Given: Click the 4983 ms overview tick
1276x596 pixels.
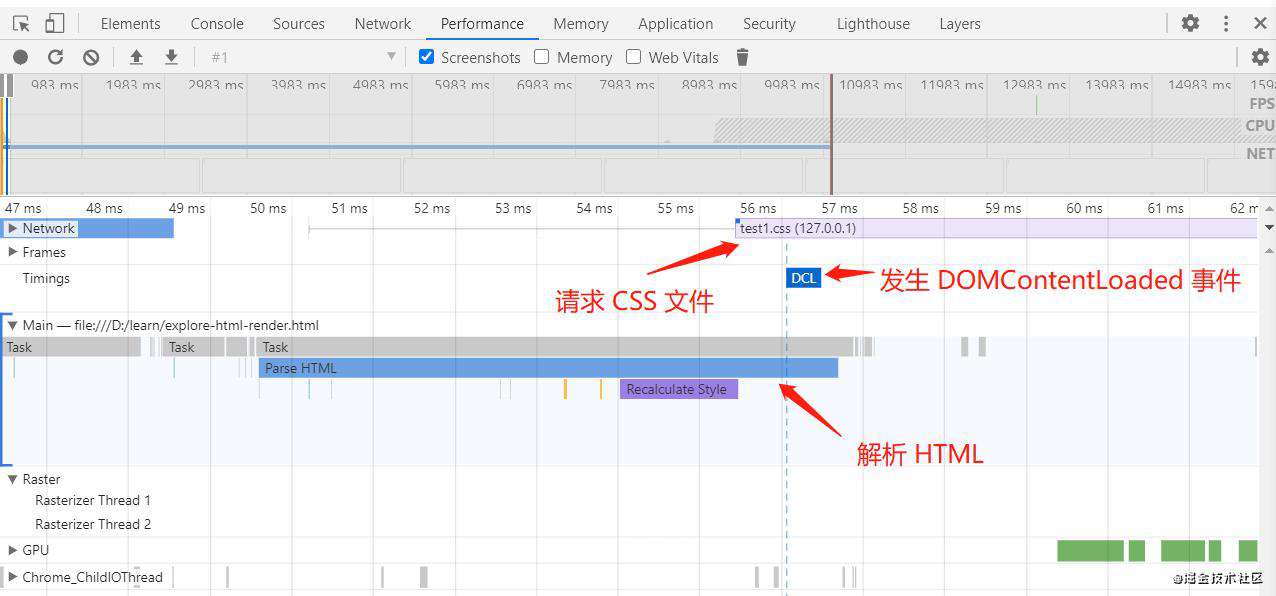Looking at the screenshot, I should pos(381,85).
